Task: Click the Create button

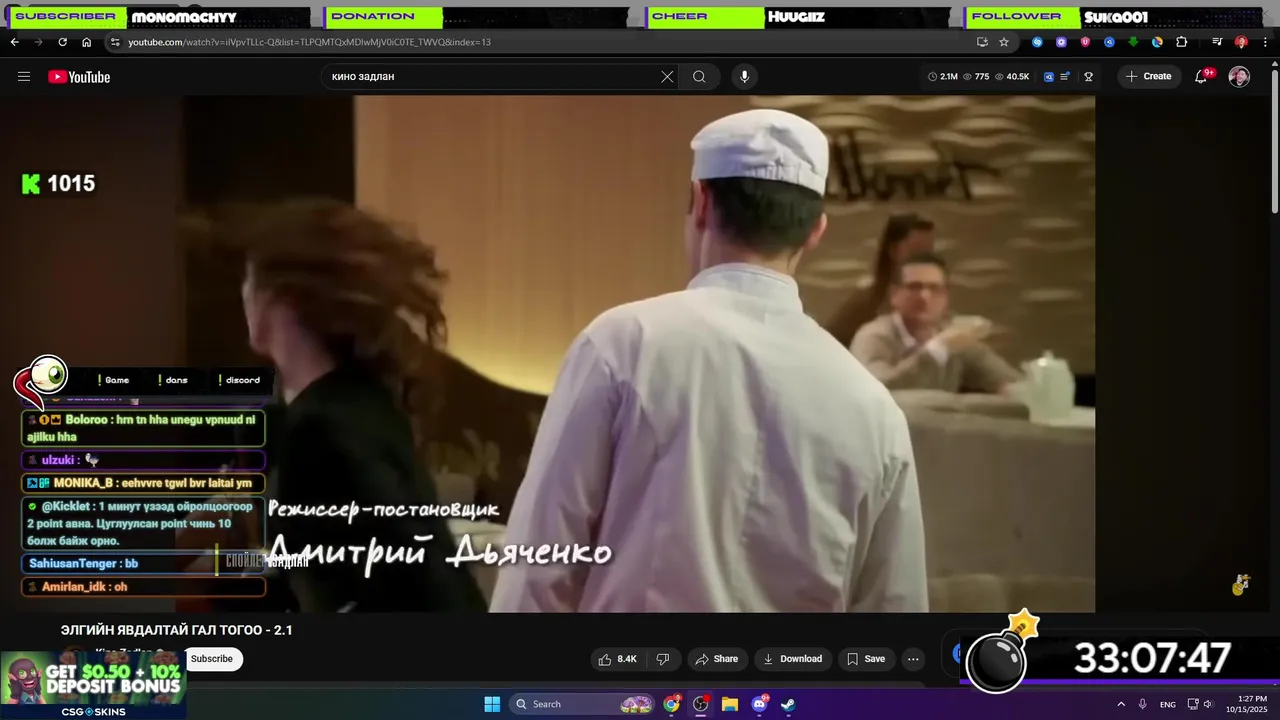Action: [1148, 77]
